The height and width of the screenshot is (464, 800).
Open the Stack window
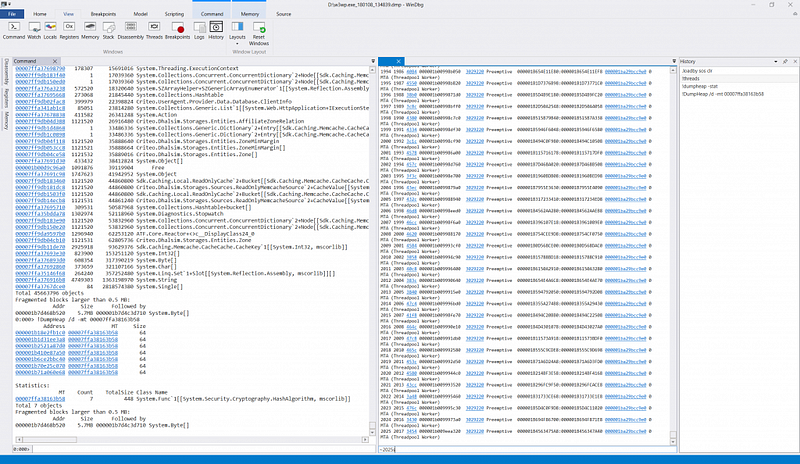[108, 30]
